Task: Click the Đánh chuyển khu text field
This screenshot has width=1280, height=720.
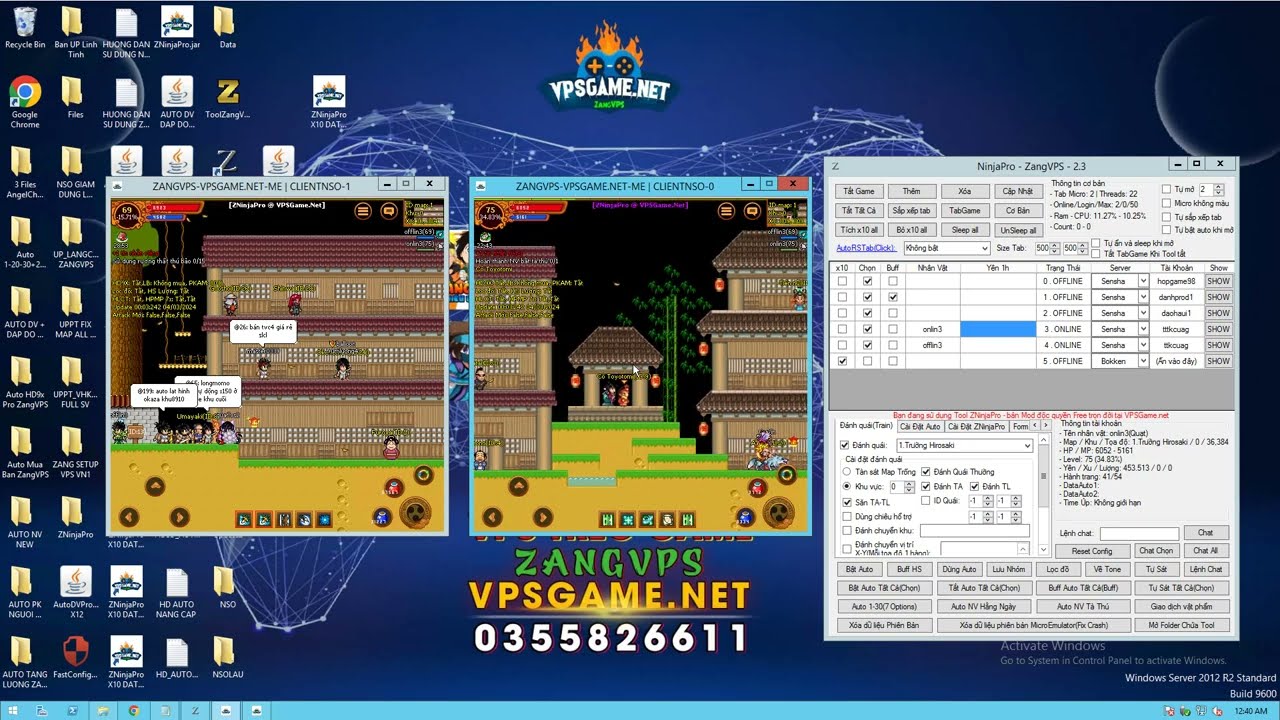Action: 974,531
